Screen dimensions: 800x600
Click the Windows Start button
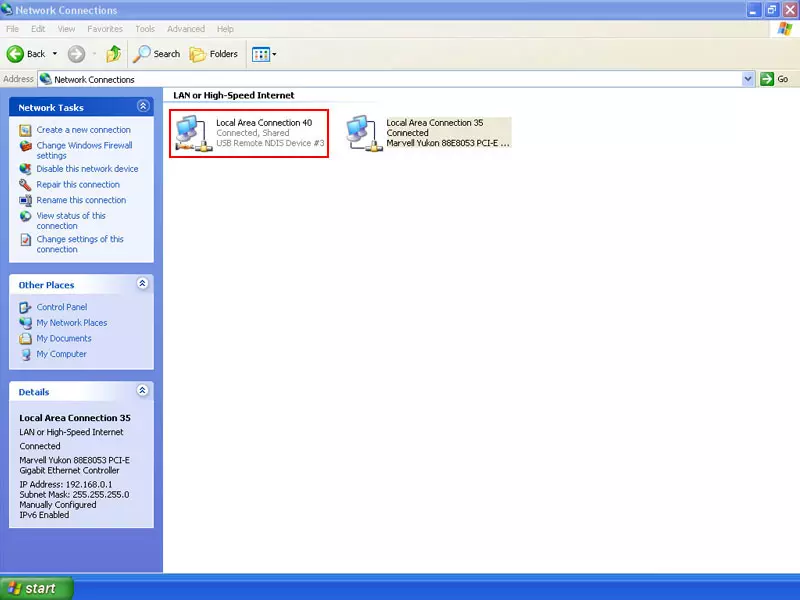[37, 588]
